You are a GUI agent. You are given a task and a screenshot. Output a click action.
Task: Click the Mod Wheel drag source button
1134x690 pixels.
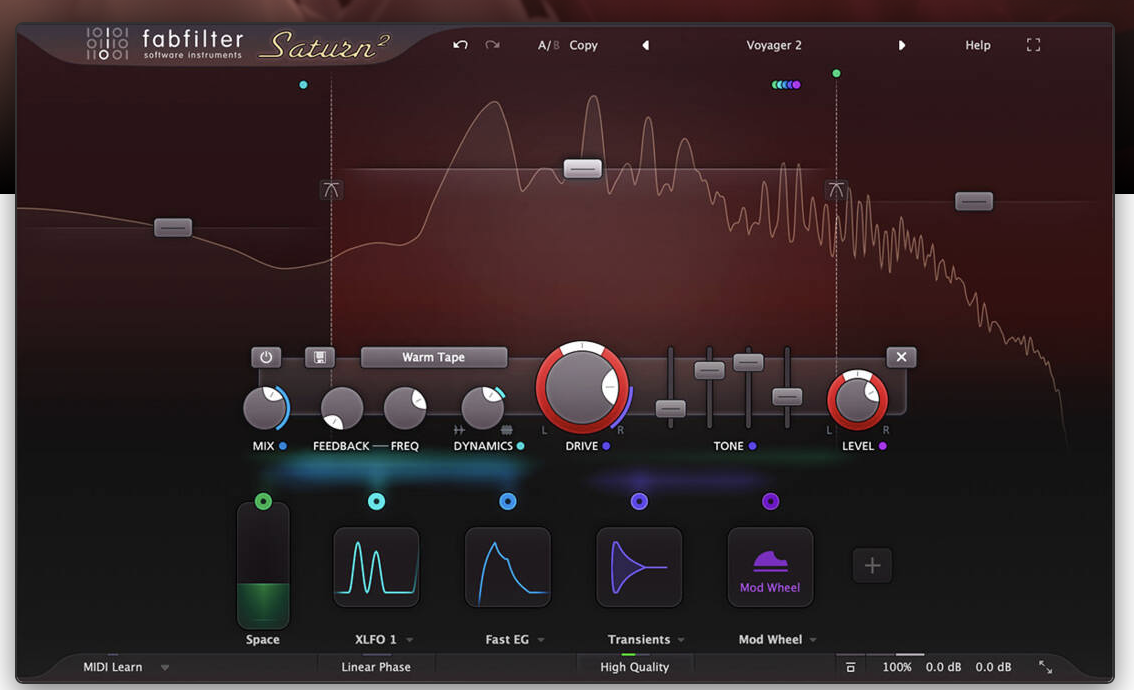(x=770, y=501)
